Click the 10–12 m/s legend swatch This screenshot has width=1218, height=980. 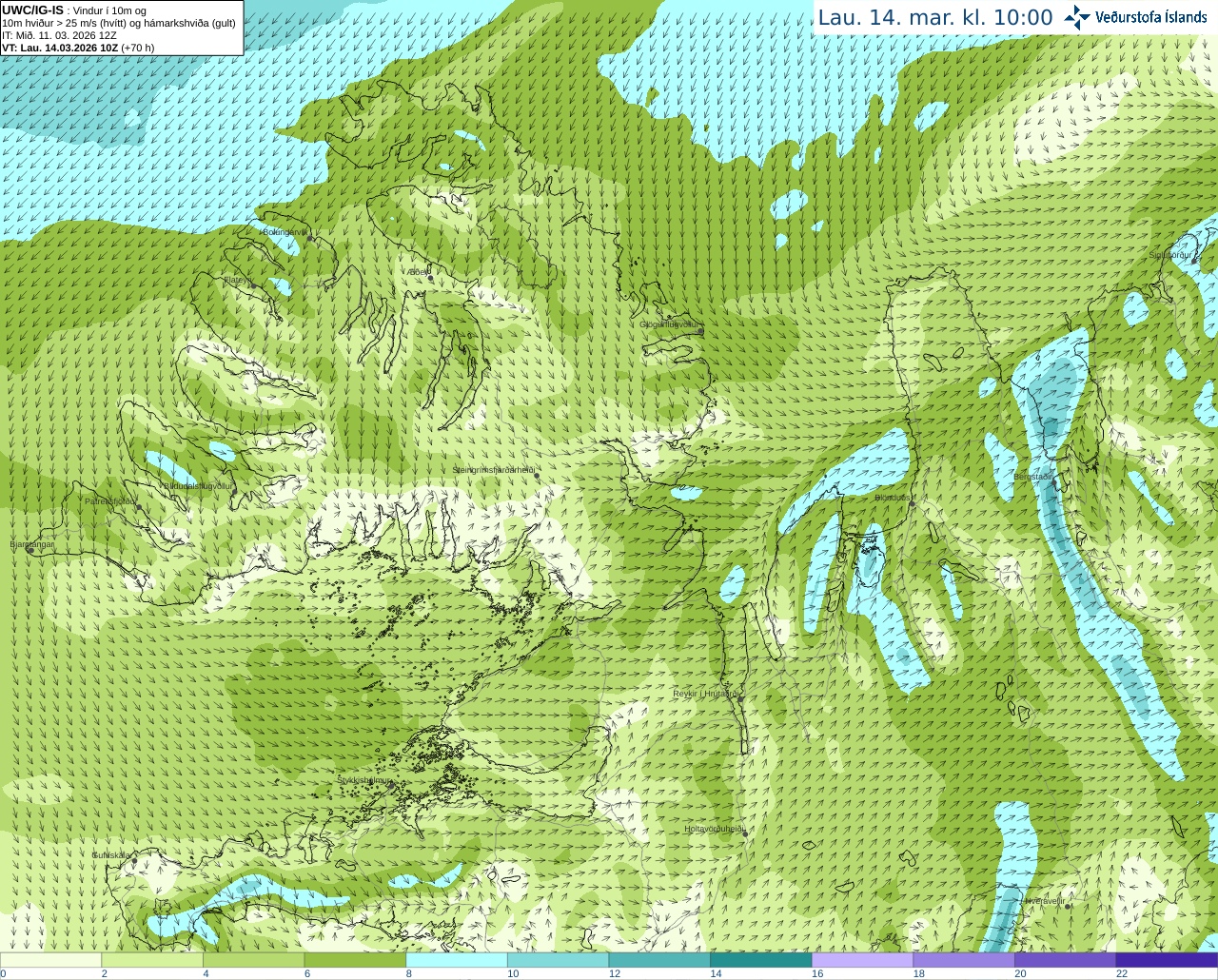coord(558,960)
